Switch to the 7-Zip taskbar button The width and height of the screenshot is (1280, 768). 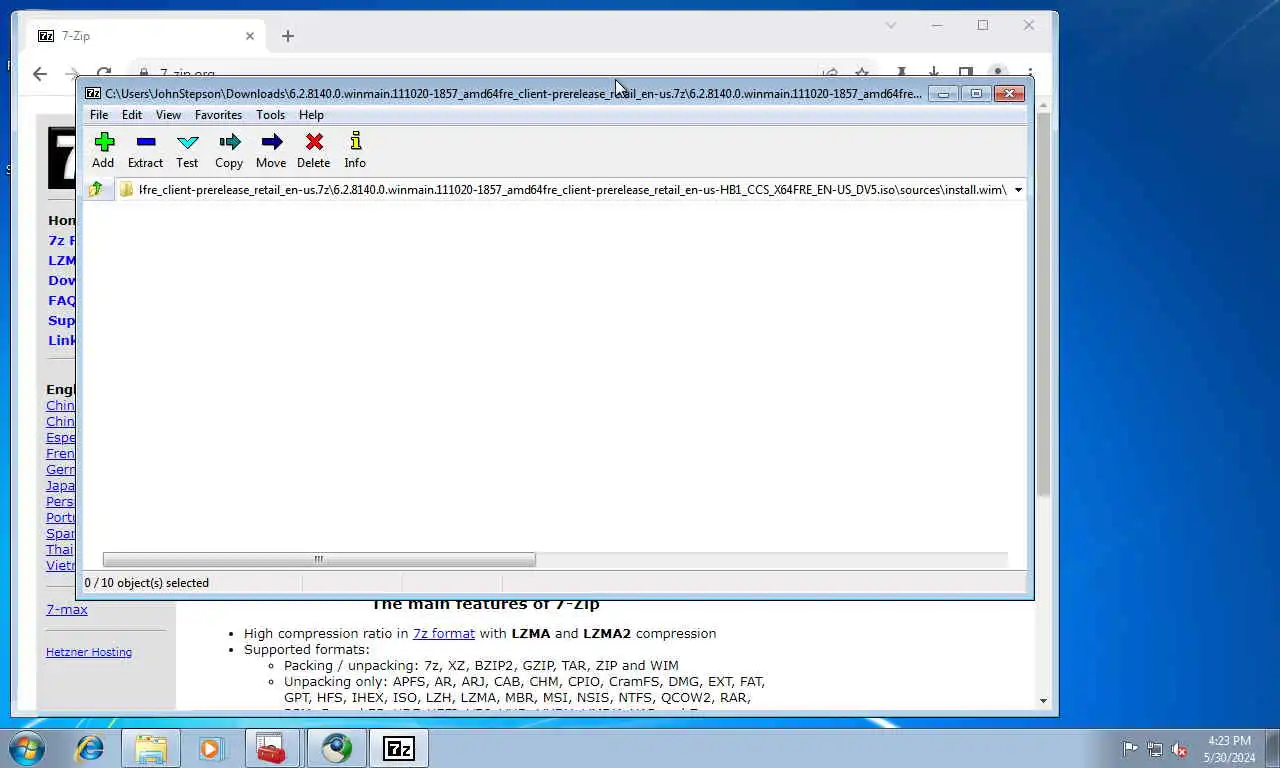399,748
